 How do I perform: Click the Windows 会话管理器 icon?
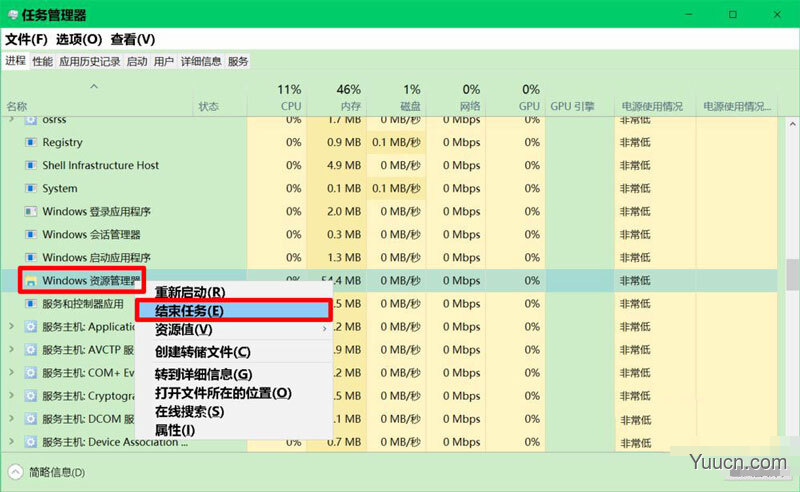pos(31,234)
